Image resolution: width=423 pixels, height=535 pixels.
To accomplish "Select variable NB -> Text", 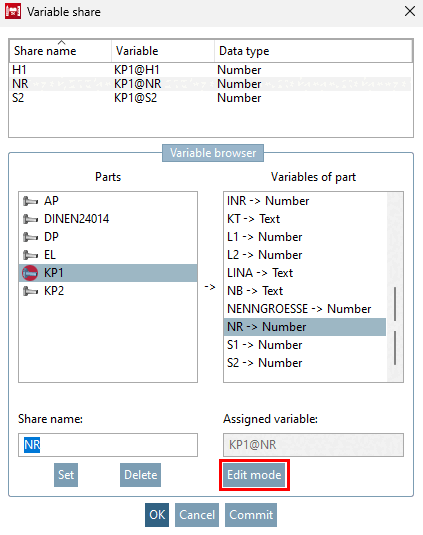I will coord(305,291).
